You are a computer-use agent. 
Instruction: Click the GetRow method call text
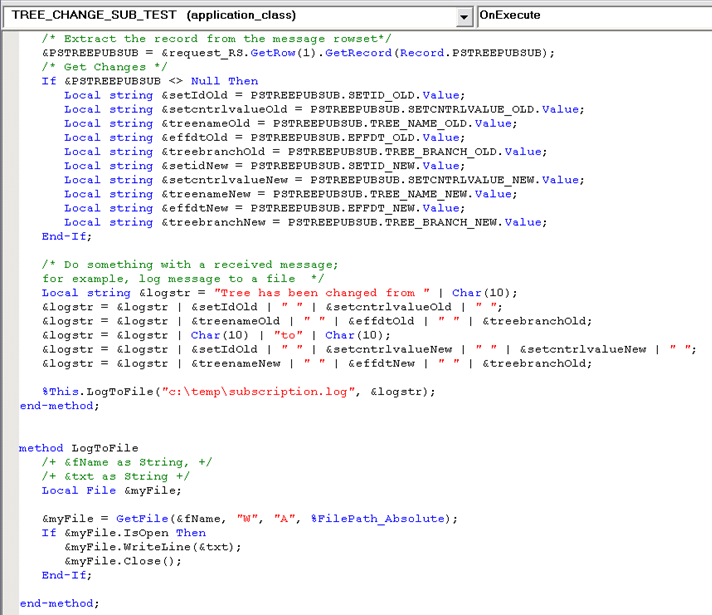coord(273,53)
